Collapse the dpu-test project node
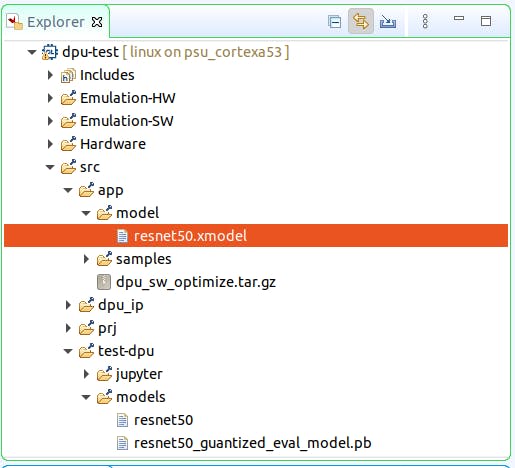This screenshot has width=515, height=468. [32, 52]
